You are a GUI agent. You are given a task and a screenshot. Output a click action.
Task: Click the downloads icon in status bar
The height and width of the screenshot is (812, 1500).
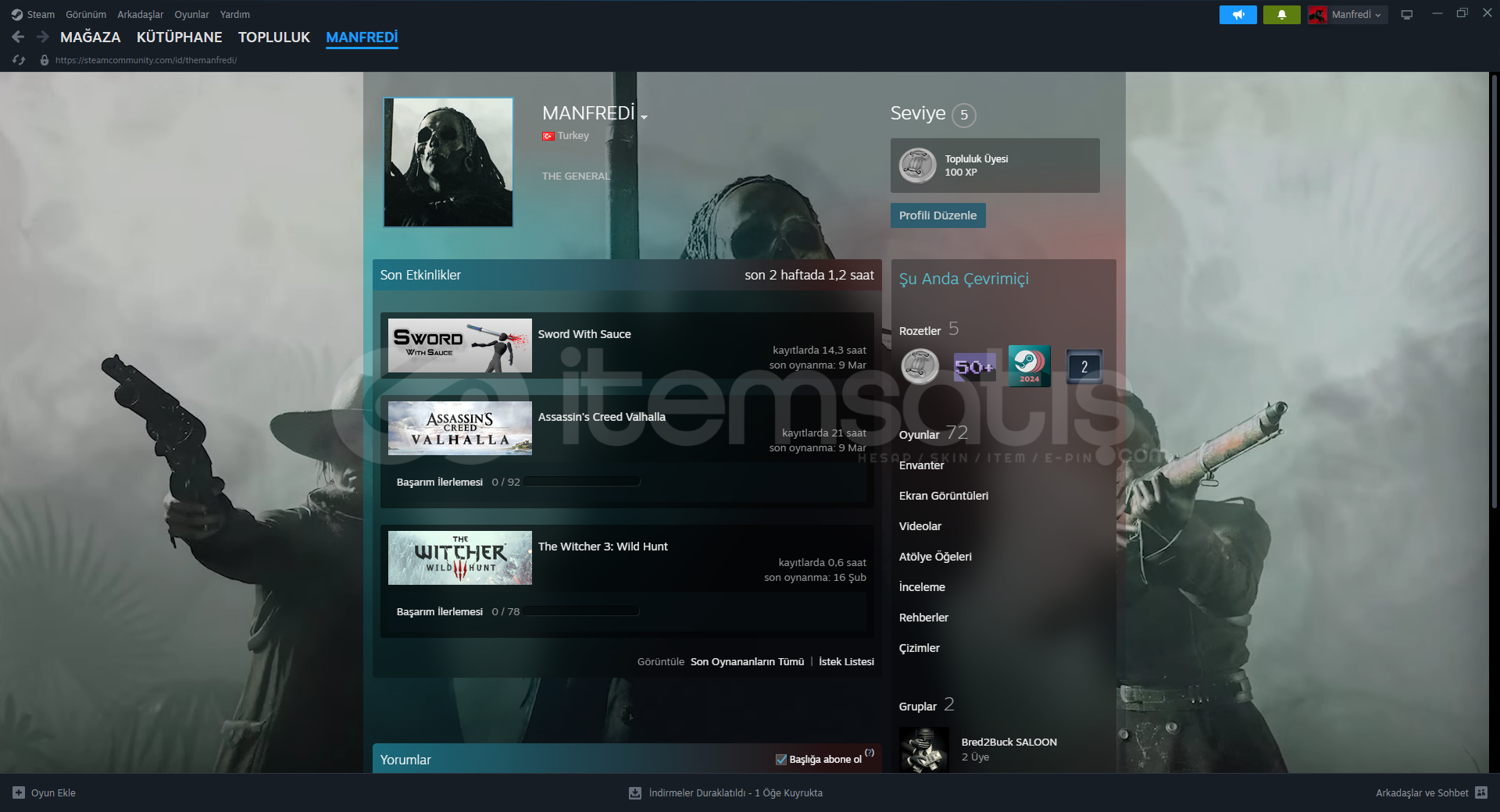635,792
